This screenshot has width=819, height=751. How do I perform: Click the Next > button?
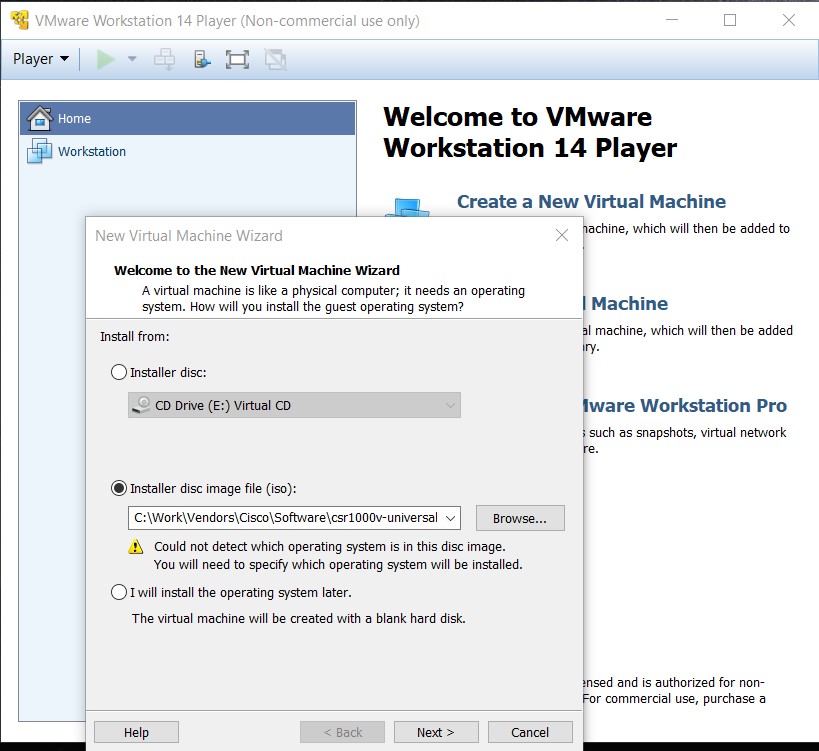436,732
